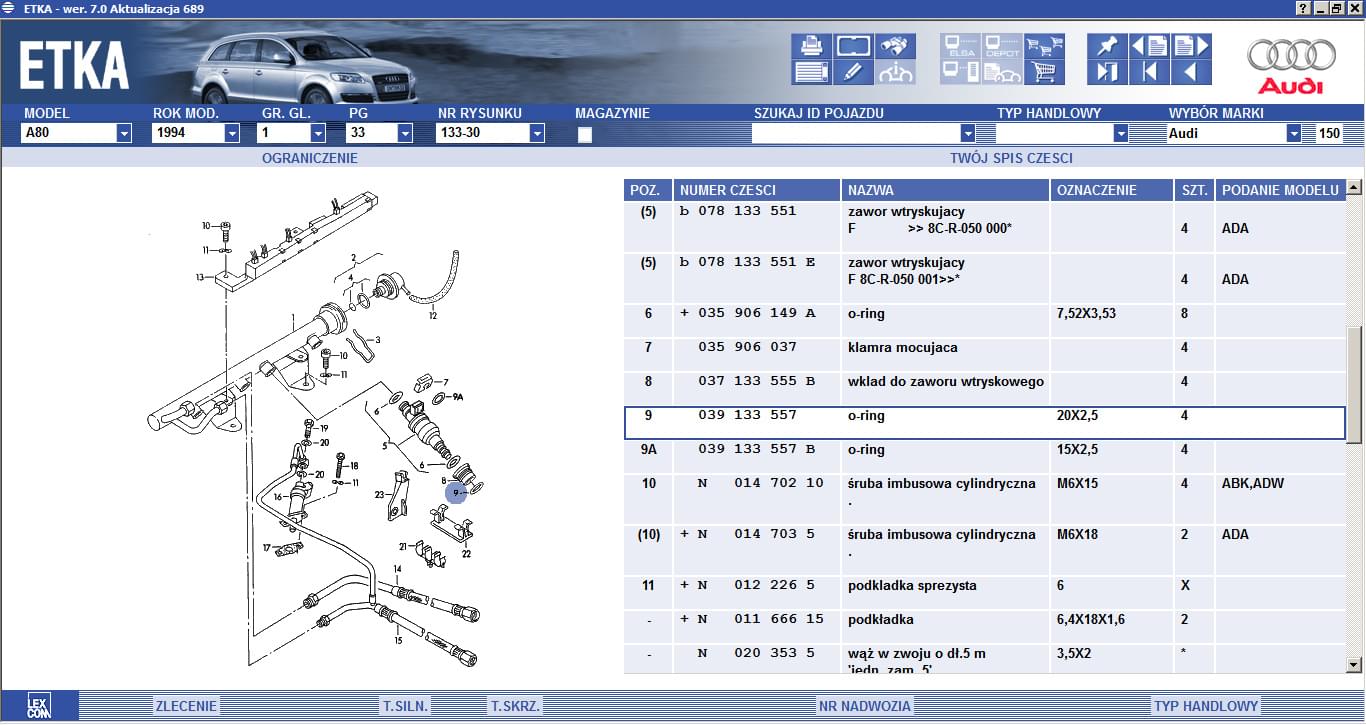Expand the WYBÓR MARKI dropdown showing Audi

1294,133
